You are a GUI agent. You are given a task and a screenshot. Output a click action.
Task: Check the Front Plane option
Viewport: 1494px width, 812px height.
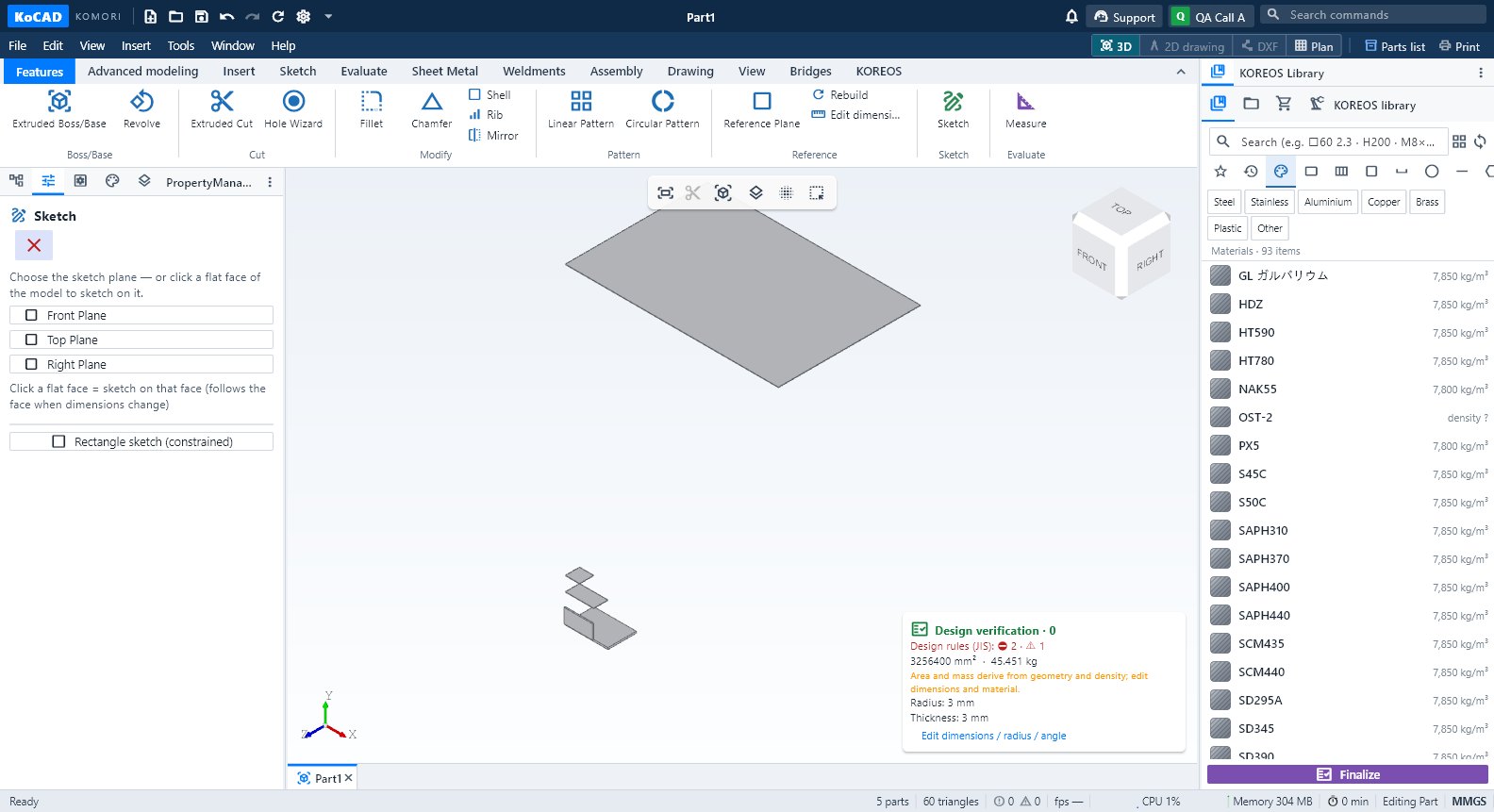(x=141, y=315)
